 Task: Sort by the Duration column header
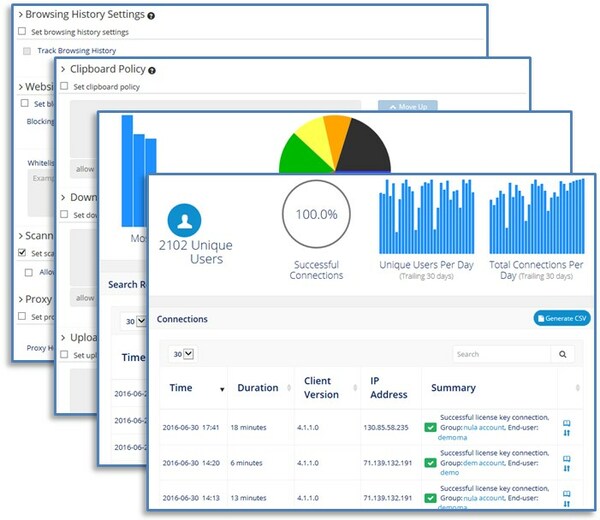[x=258, y=388]
